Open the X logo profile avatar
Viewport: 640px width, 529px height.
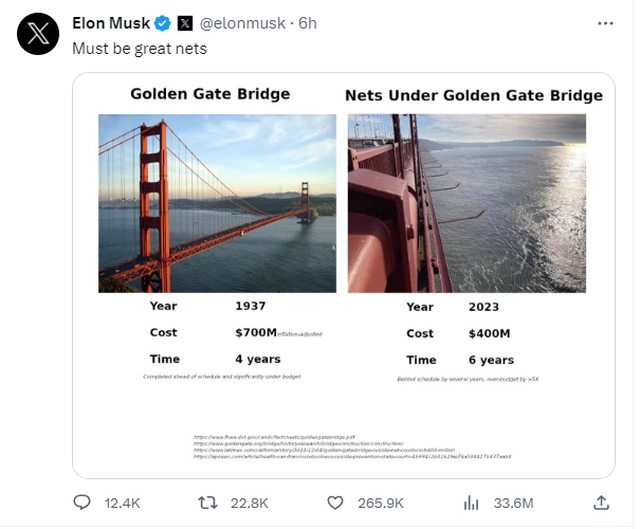[38, 34]
